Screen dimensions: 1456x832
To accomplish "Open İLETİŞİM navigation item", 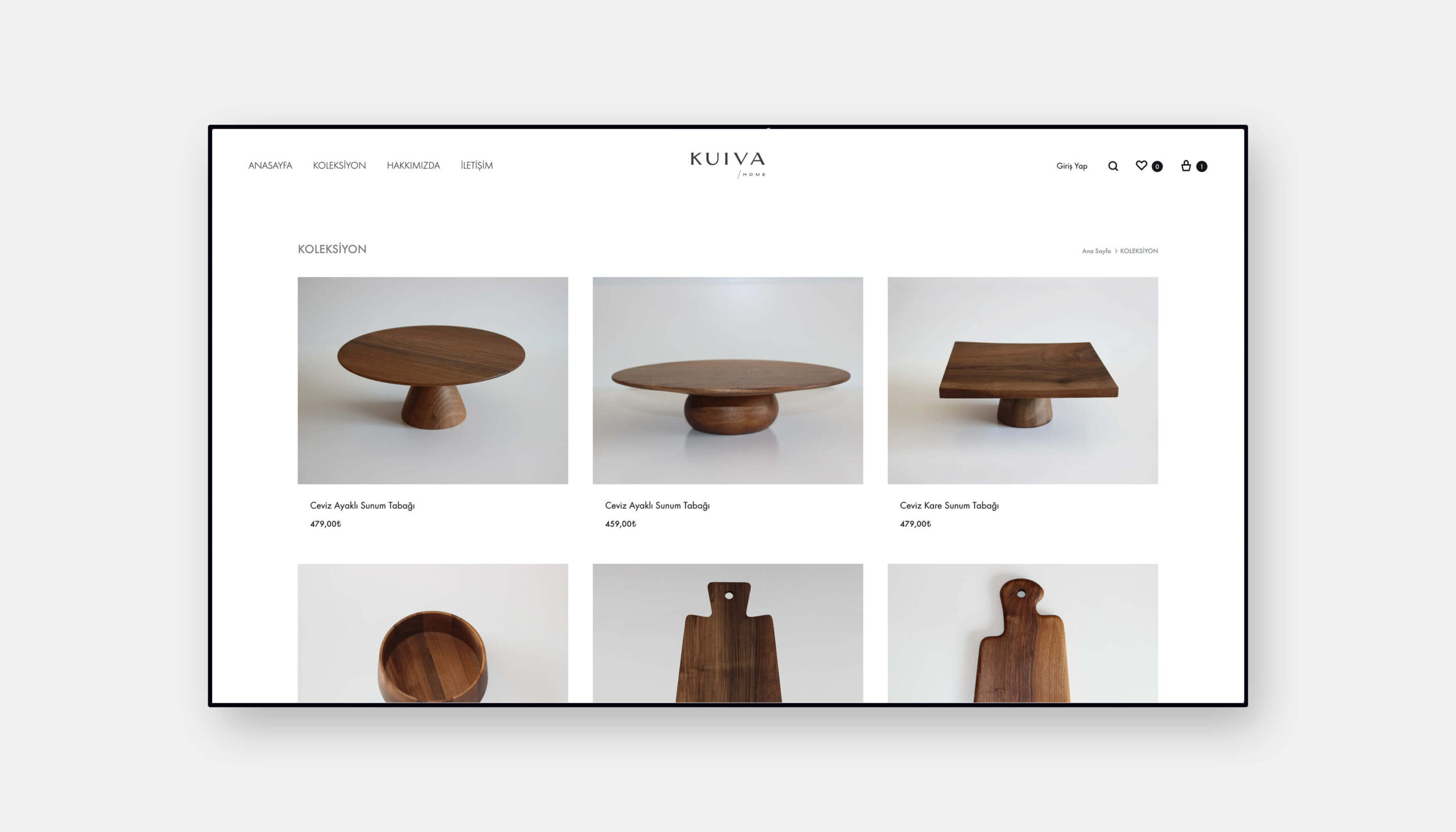I will (x=477, y=165).
